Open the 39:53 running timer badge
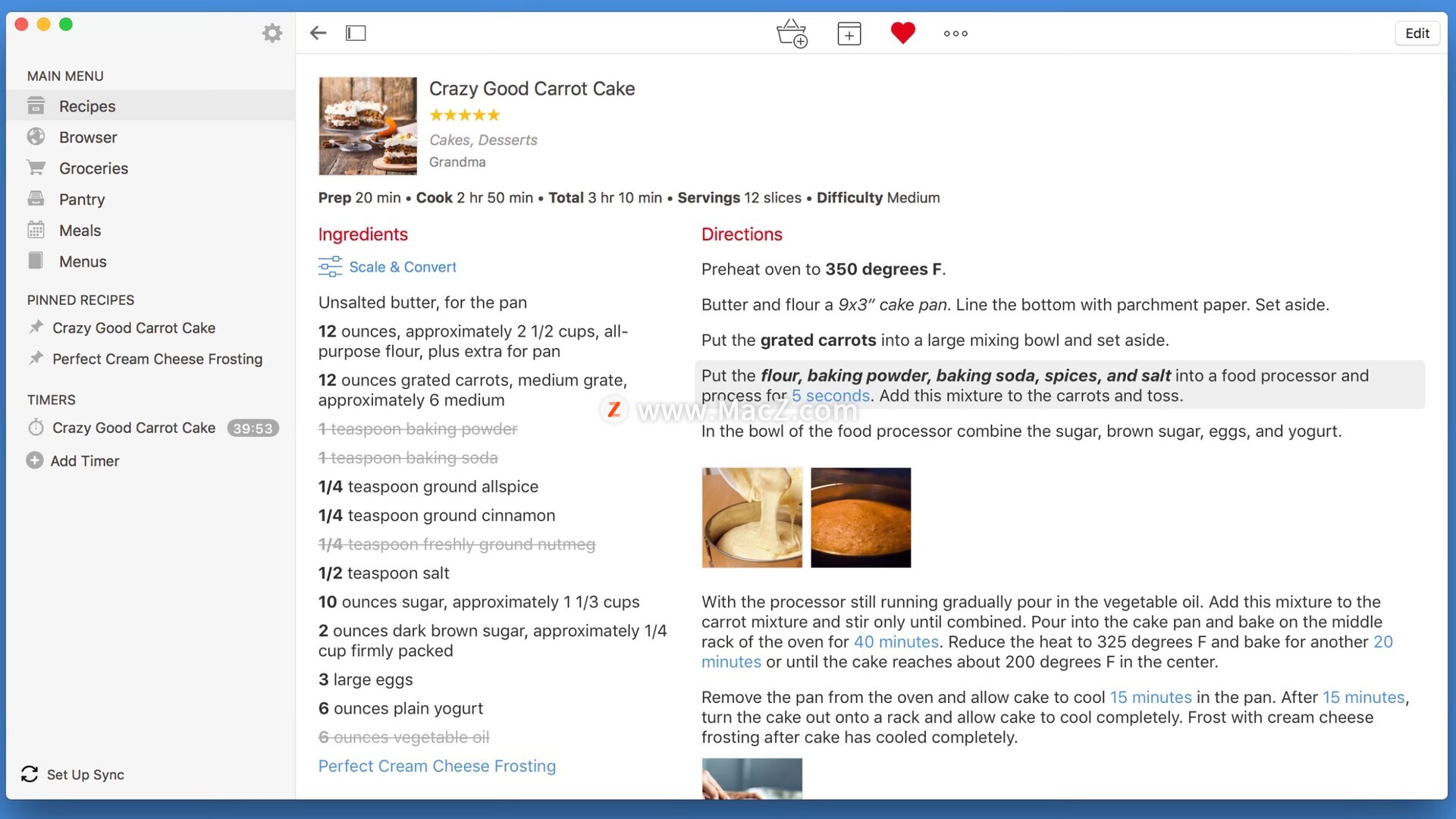This screenshot has height=819, width=1456. pyautogui.click(x=253, y=428)
